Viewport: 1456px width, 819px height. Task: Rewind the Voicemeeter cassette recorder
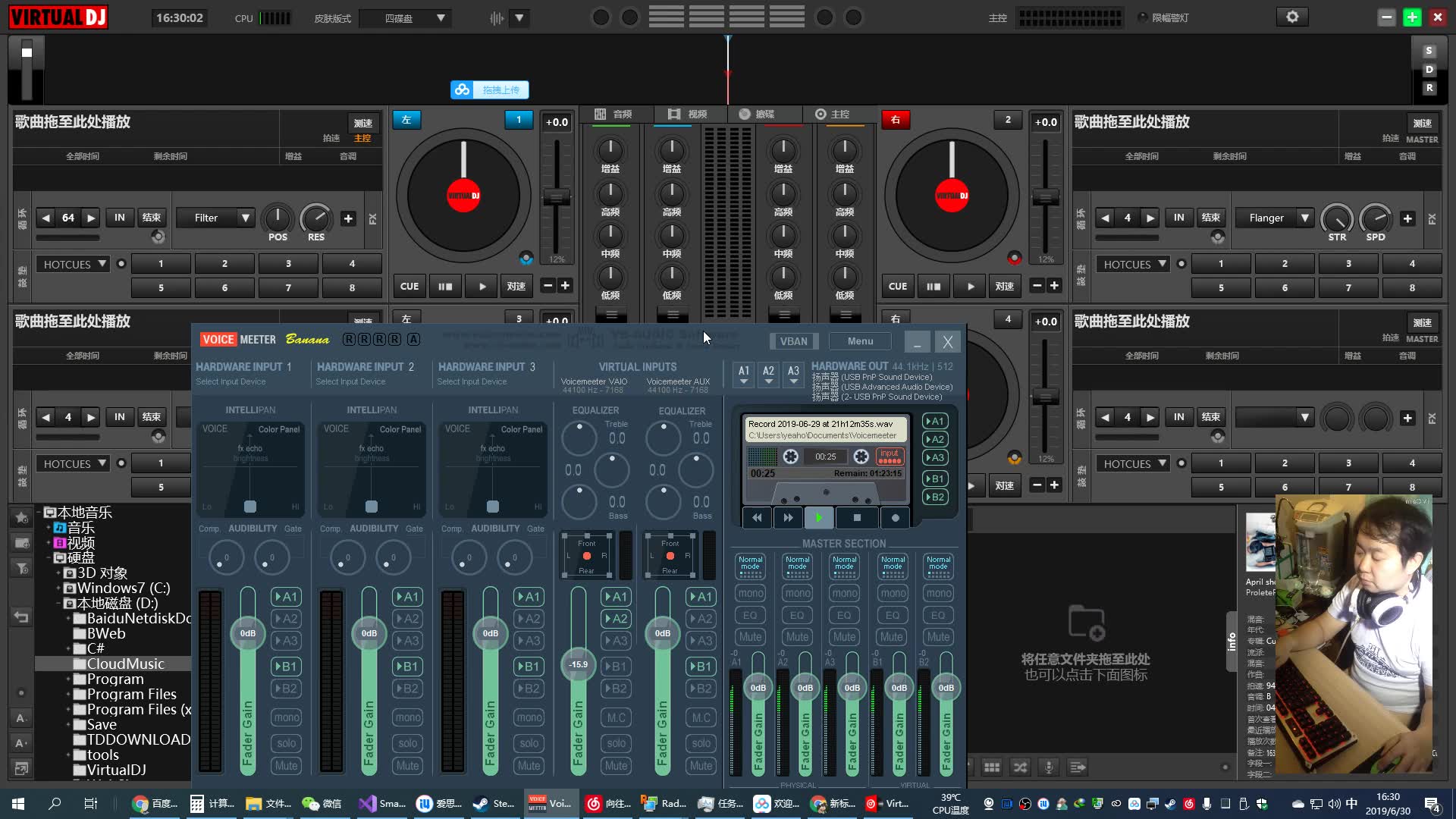point(757,518)
